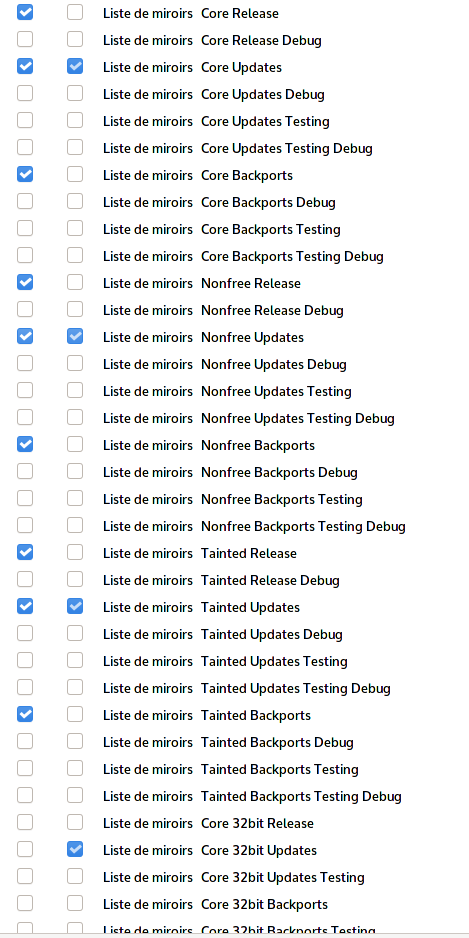Select the Tainted Backports Testing Debug row
The height and width of the screenshot is (938, 469).
(x=234, y=796)
